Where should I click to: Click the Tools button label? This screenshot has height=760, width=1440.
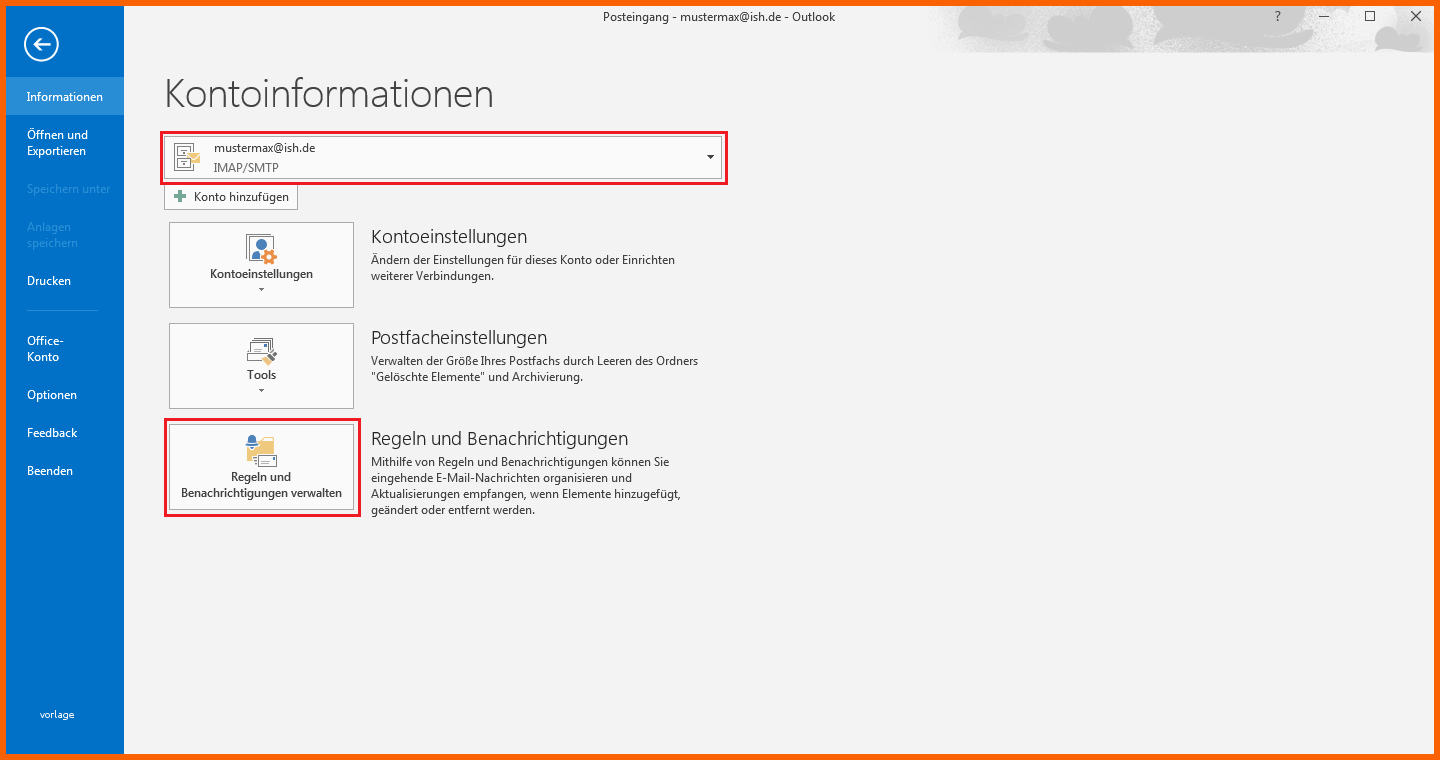point(261,375)
